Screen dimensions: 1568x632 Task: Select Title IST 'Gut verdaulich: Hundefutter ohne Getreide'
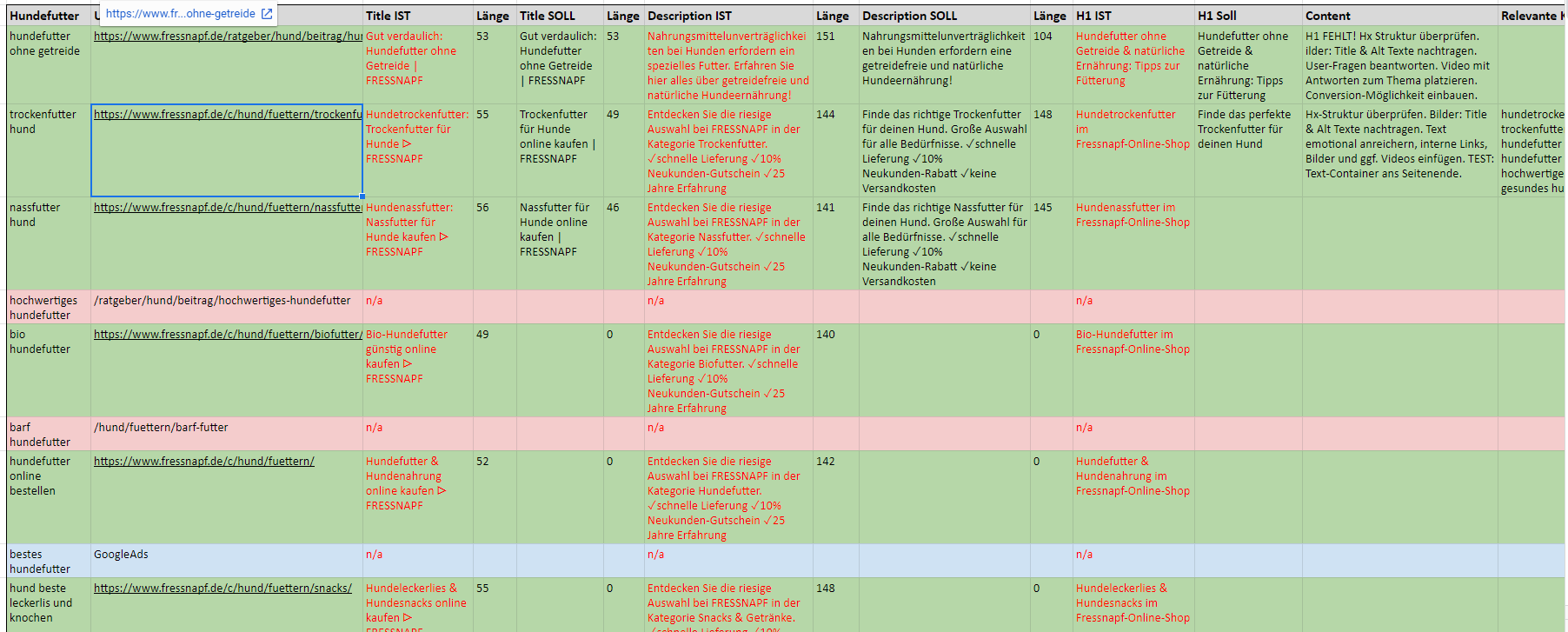click(418, 65)
